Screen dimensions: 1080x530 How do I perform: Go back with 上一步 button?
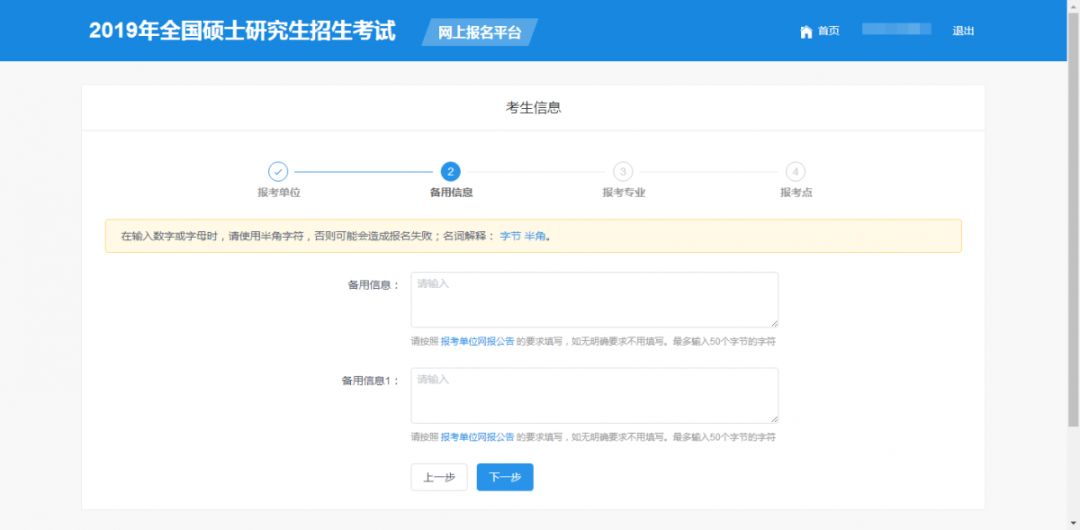click(x=439, y=477)
